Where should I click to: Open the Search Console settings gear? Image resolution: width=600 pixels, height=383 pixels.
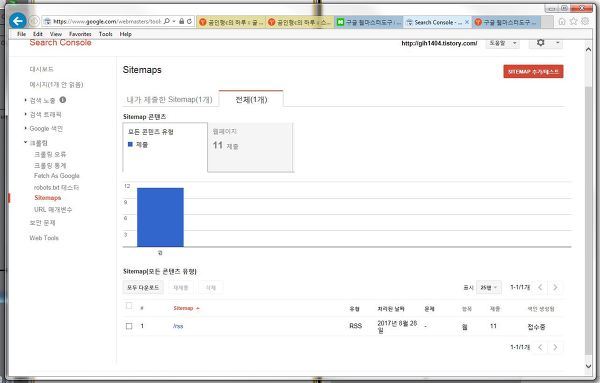(x=540, y=43)
